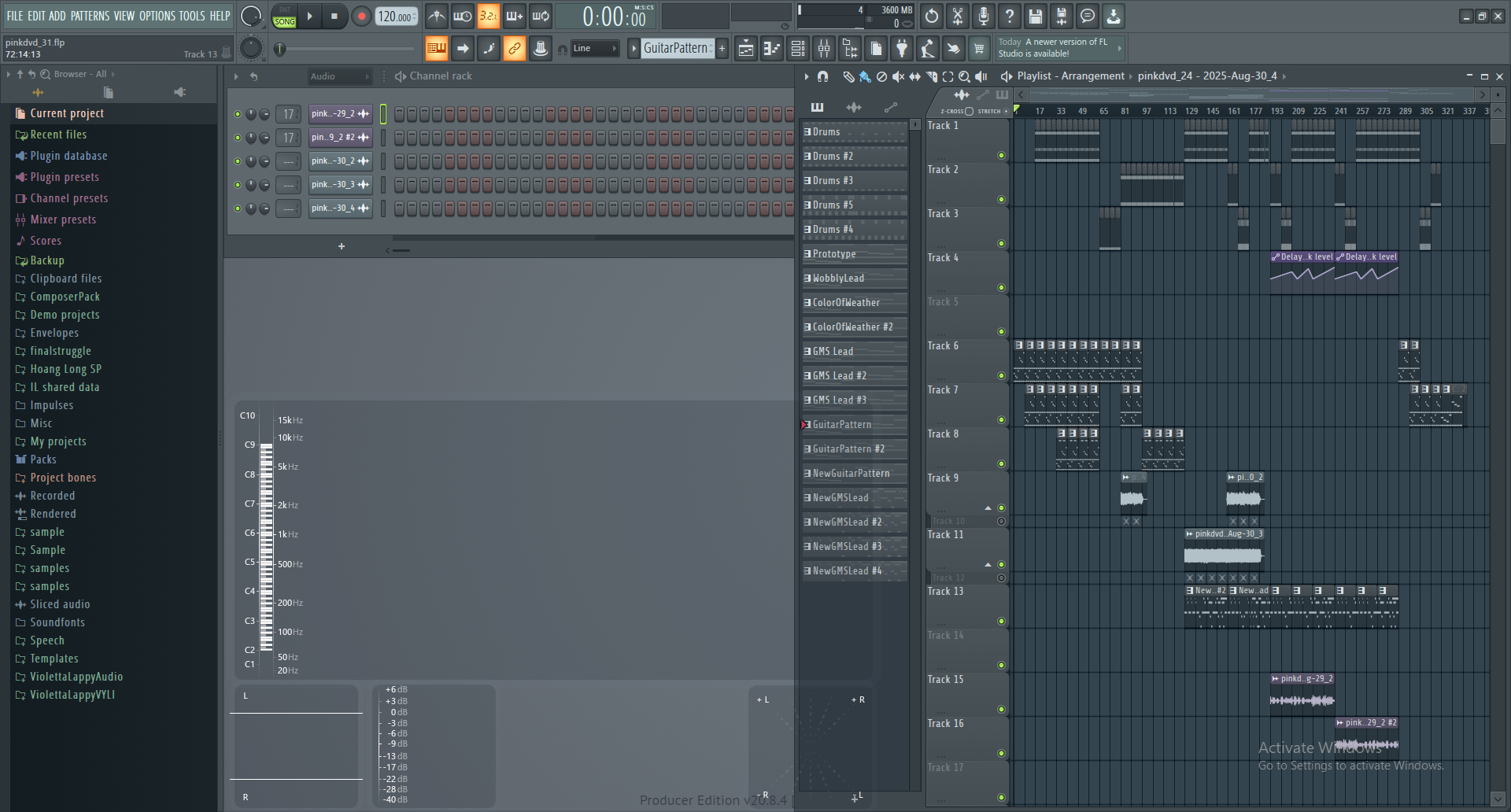
Task: Toggle the 3-2-1 recording countdown
Action: (488, 16)
